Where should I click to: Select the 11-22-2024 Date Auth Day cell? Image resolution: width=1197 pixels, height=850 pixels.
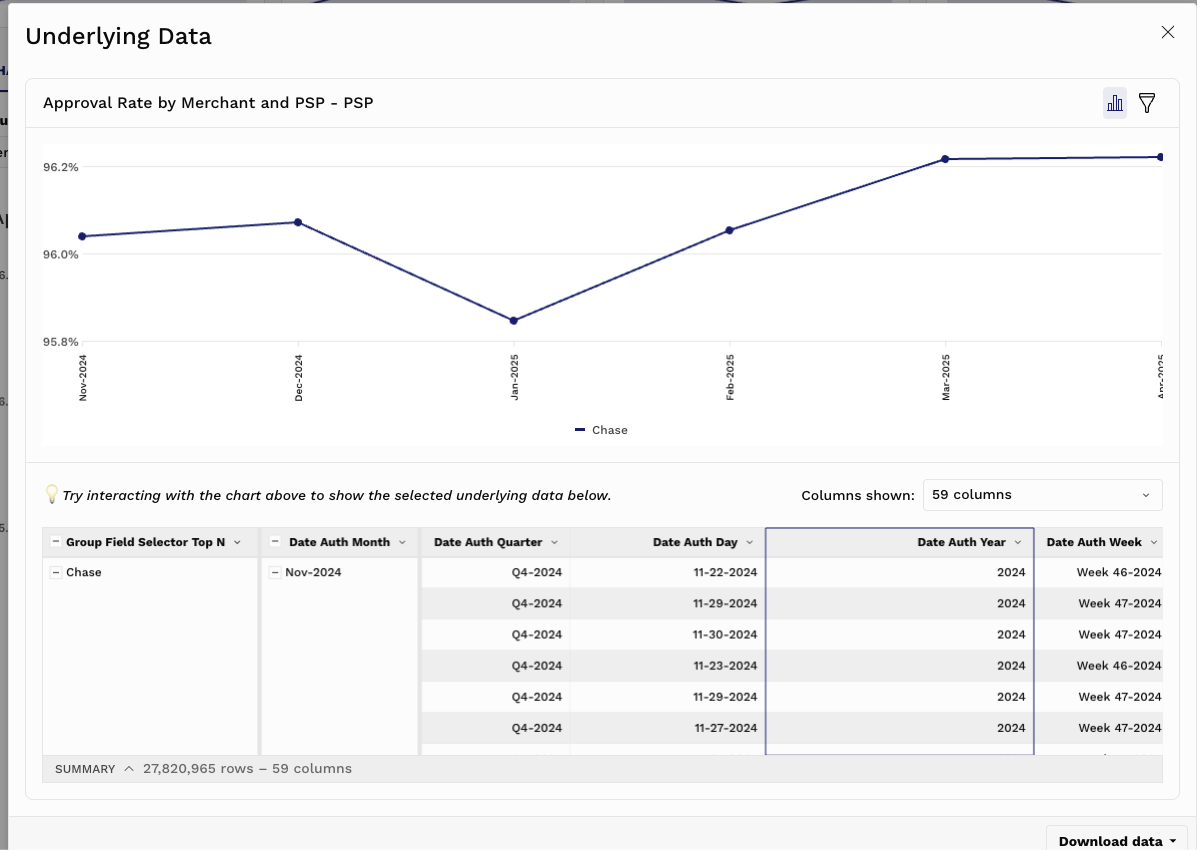pos(725,573)
